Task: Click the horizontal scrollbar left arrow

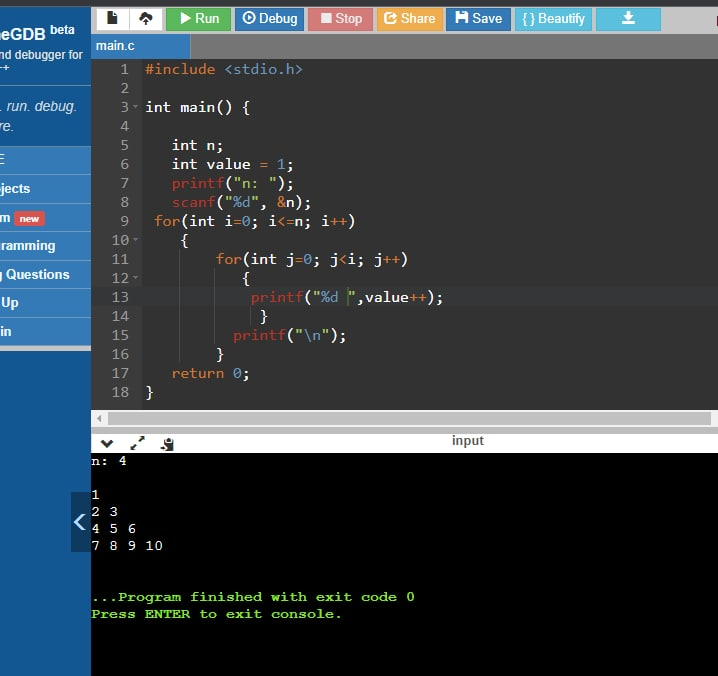Action: 99,418
